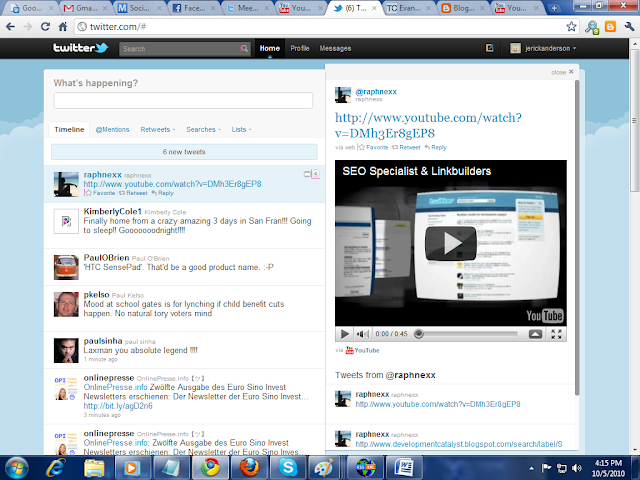The height and width of the screenshot is (480, 640).
Task: Open new browser tab plus button
Action: click(x=554, y=8)
